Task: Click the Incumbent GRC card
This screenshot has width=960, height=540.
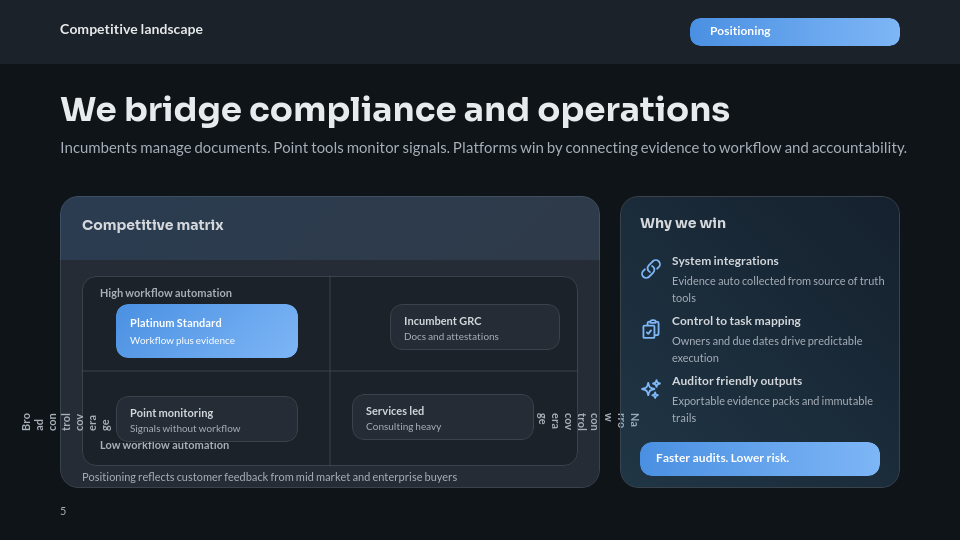Action: click(474, 327)
